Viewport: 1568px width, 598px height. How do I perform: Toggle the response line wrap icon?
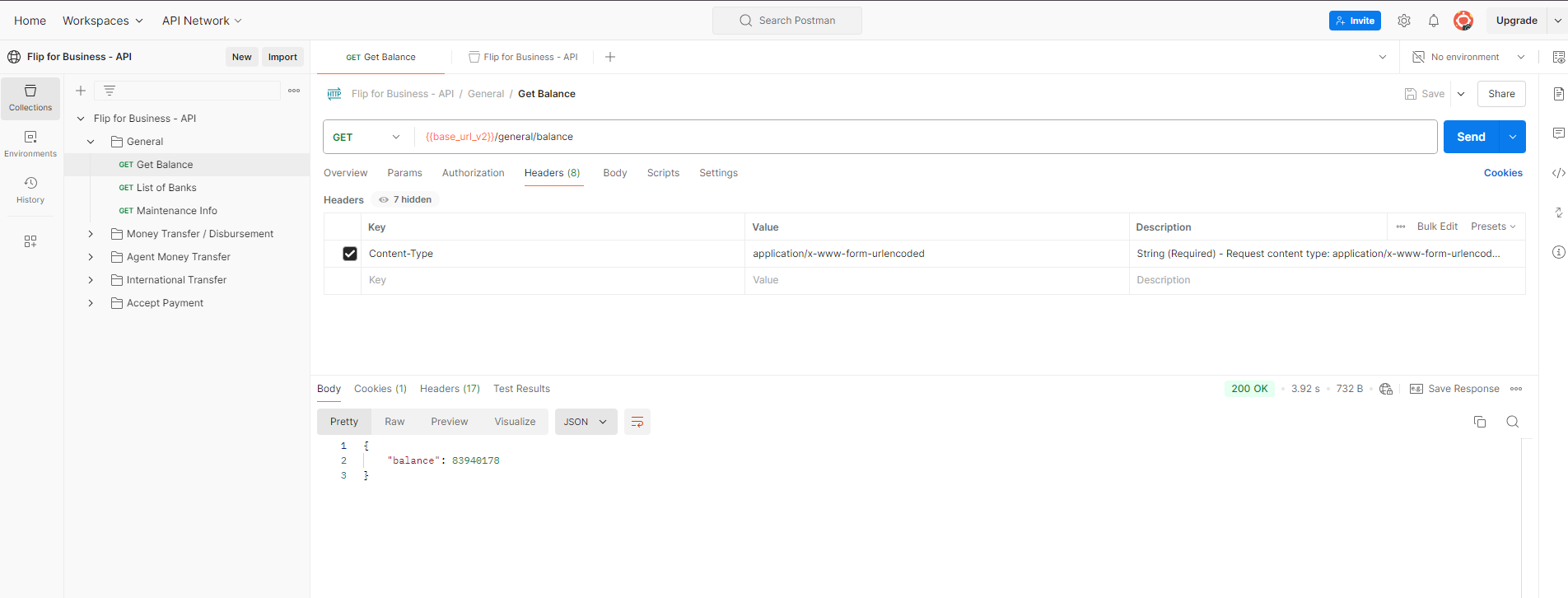pos(637,422)
